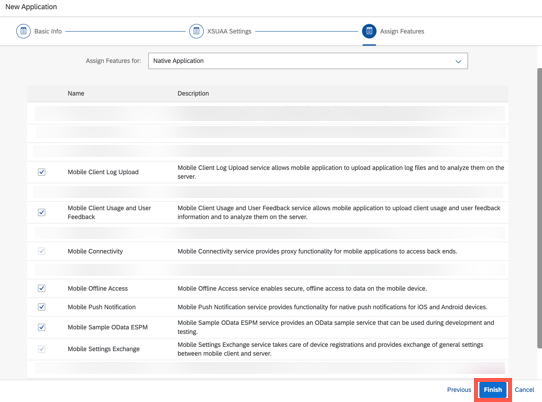Click the Mobile Connectivity checkbox
Image resolution: width=542 pixels, height=402 pixels.
[x=41, y=251]
